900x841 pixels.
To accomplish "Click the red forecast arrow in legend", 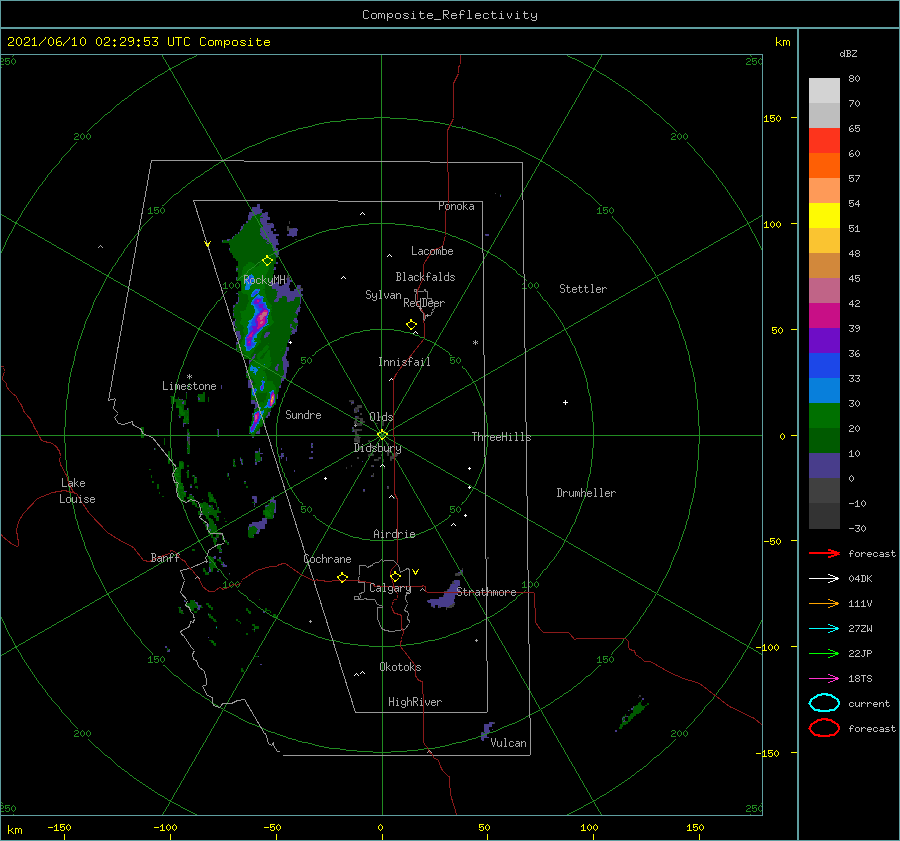I will tap(824, 553).
